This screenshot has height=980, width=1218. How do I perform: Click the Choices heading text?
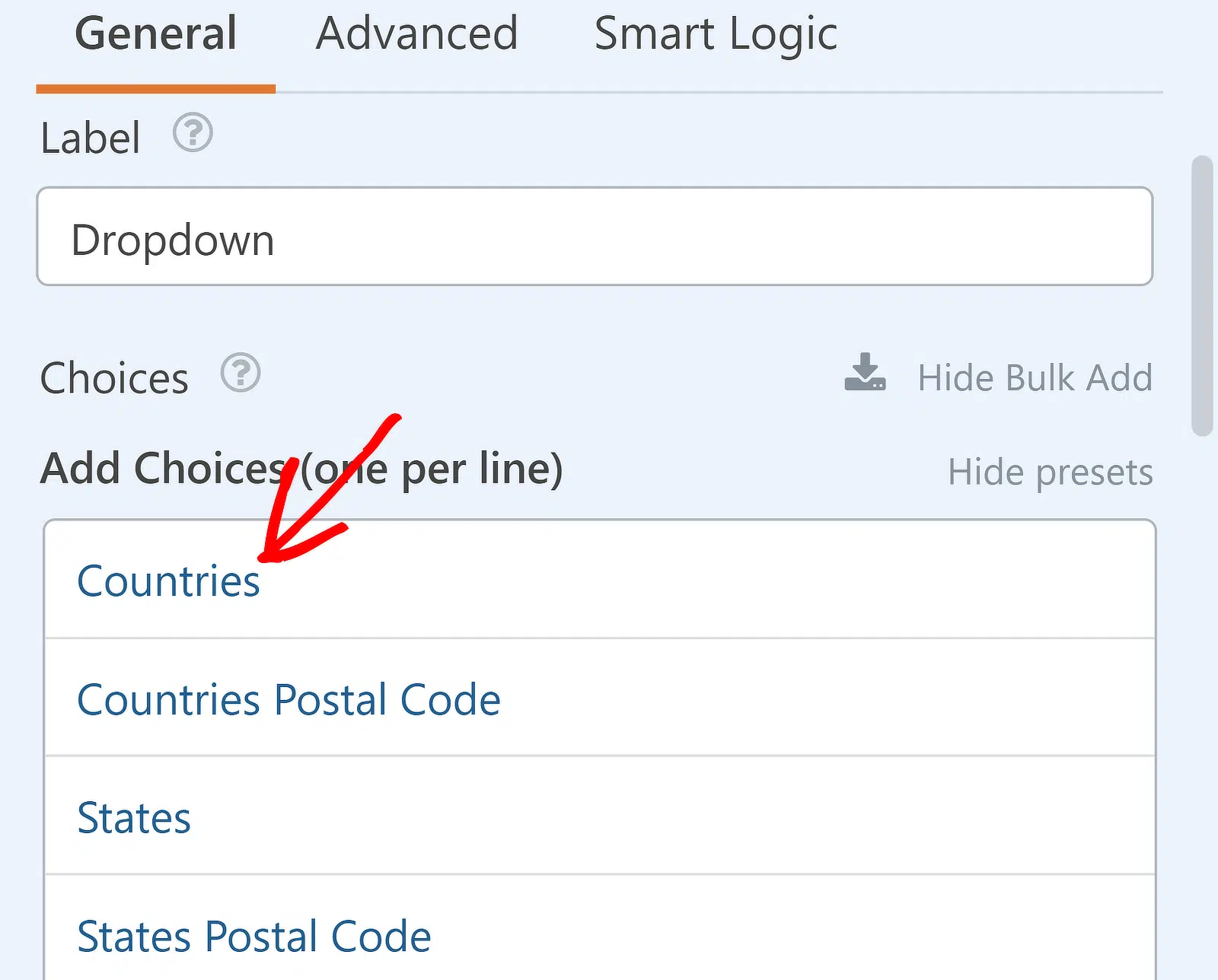pos(114,378)
